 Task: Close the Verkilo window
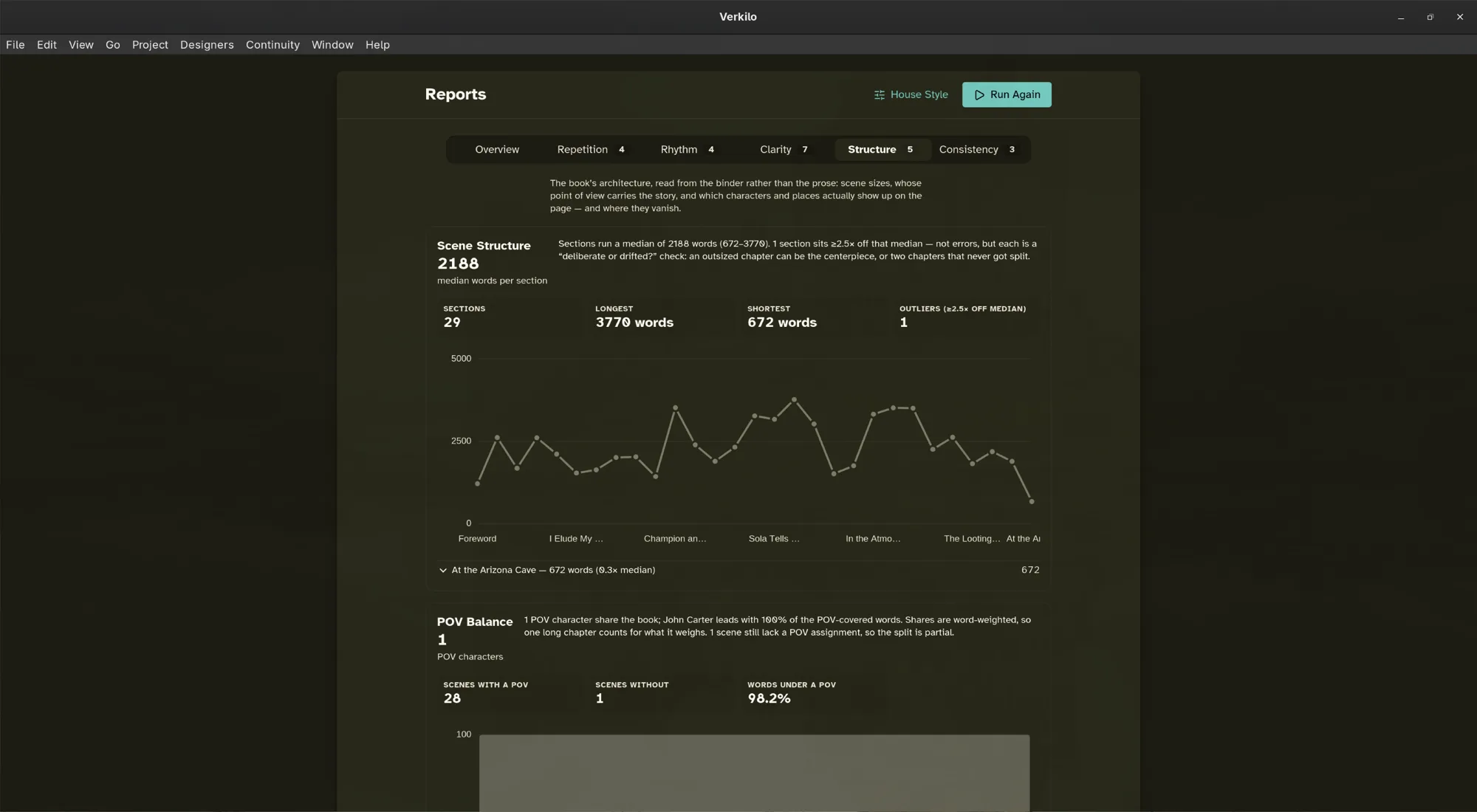(1460, 17)
